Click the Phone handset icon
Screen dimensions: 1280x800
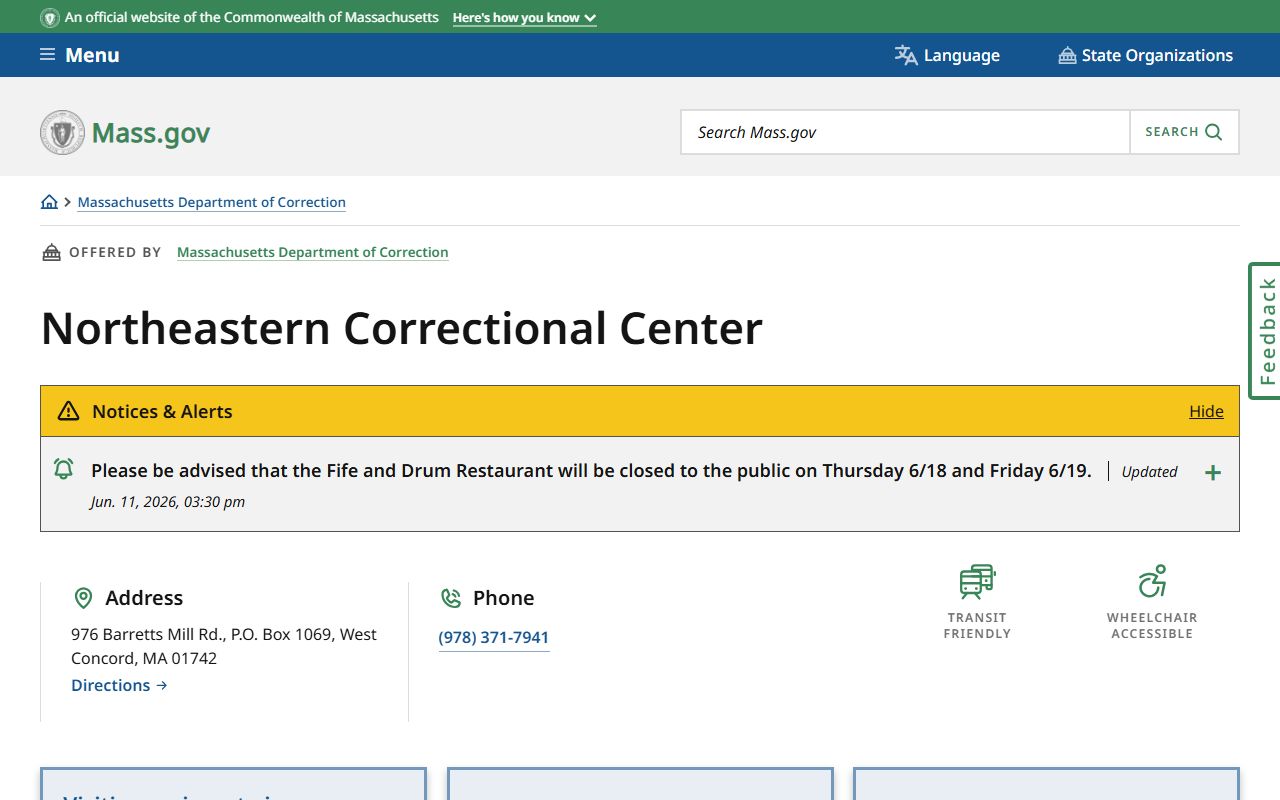[451, 598]
